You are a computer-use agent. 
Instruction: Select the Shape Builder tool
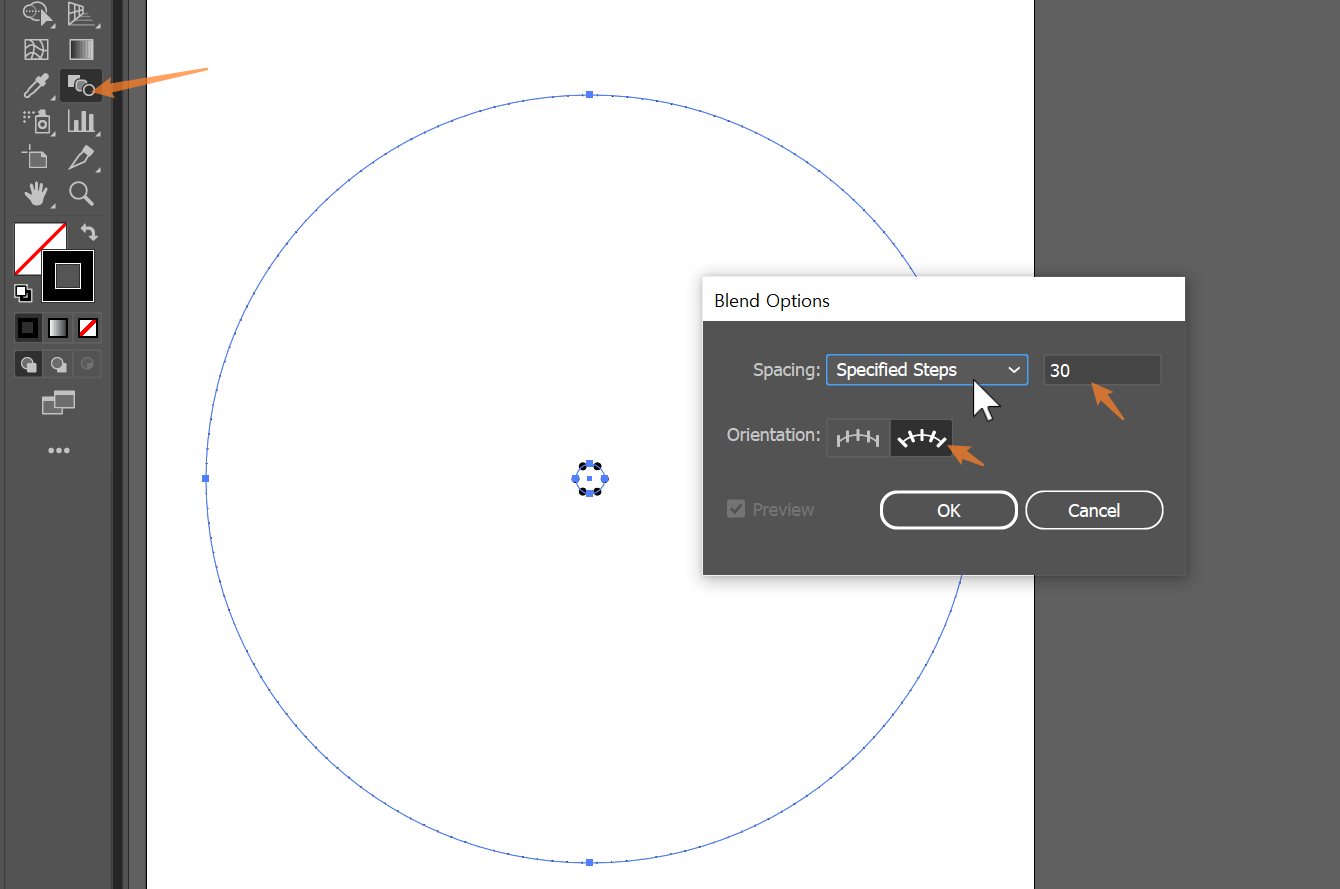[x=38, y=13]
